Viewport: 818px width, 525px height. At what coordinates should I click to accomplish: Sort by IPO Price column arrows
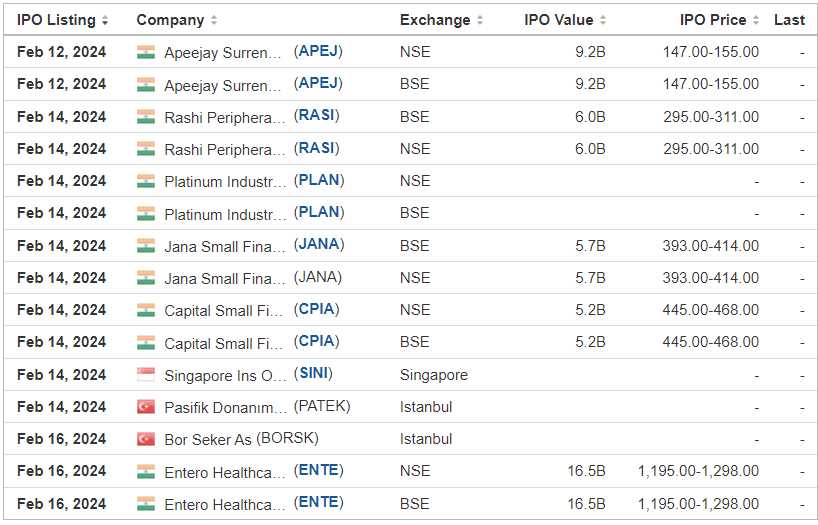[755, 20]
